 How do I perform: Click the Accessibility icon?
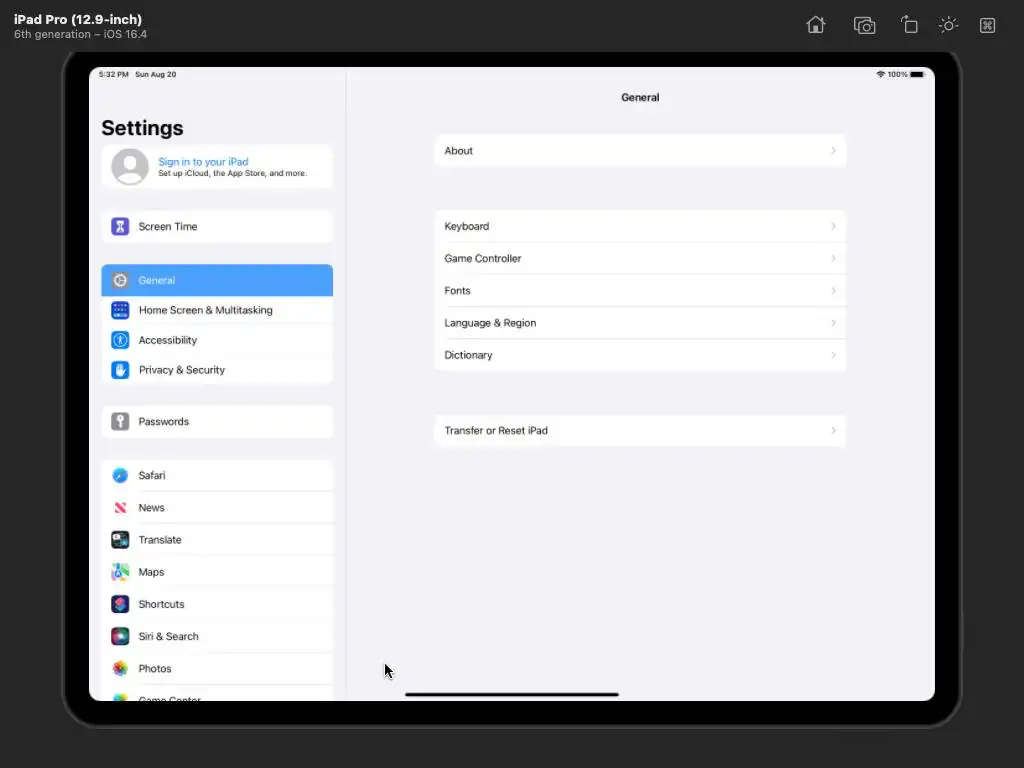(120, 340)
